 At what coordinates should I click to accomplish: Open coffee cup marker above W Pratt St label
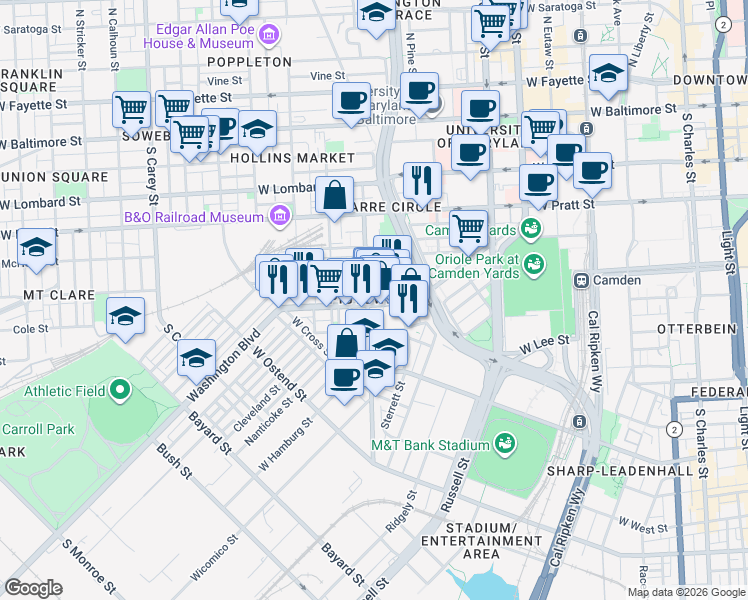[x=539, y=186]
